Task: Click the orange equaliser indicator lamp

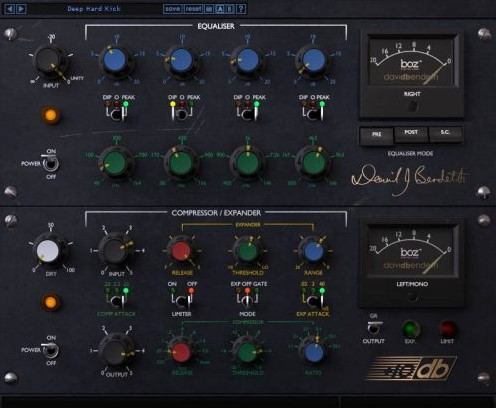Action: click(x=51, y=115)
